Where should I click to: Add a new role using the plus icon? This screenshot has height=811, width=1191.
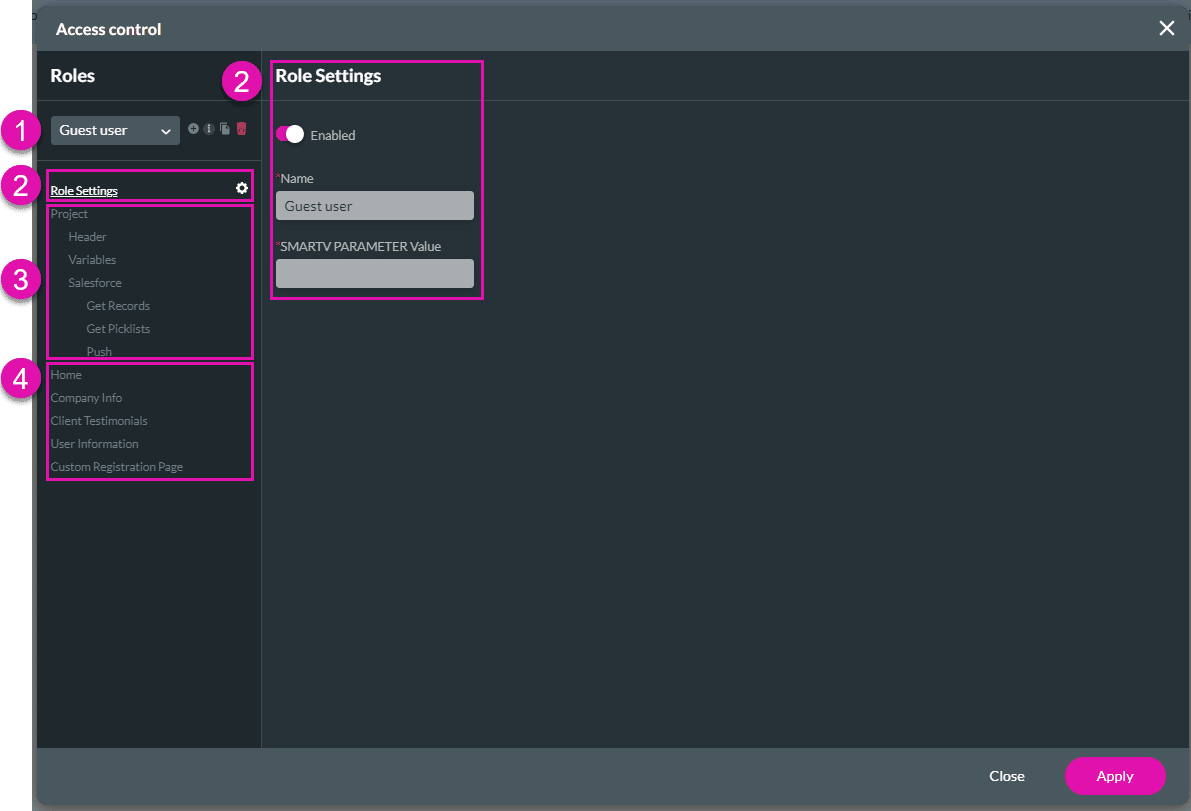(192, 128)
